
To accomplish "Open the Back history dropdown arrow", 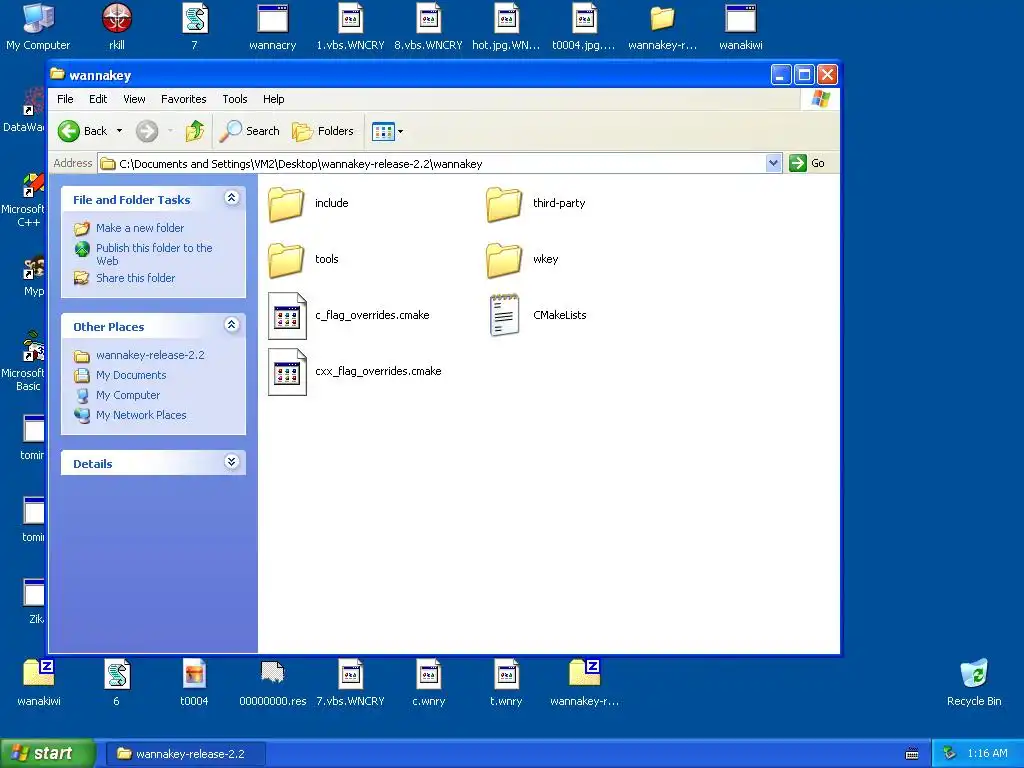I will pyautogui.click(x=120, y=131).
